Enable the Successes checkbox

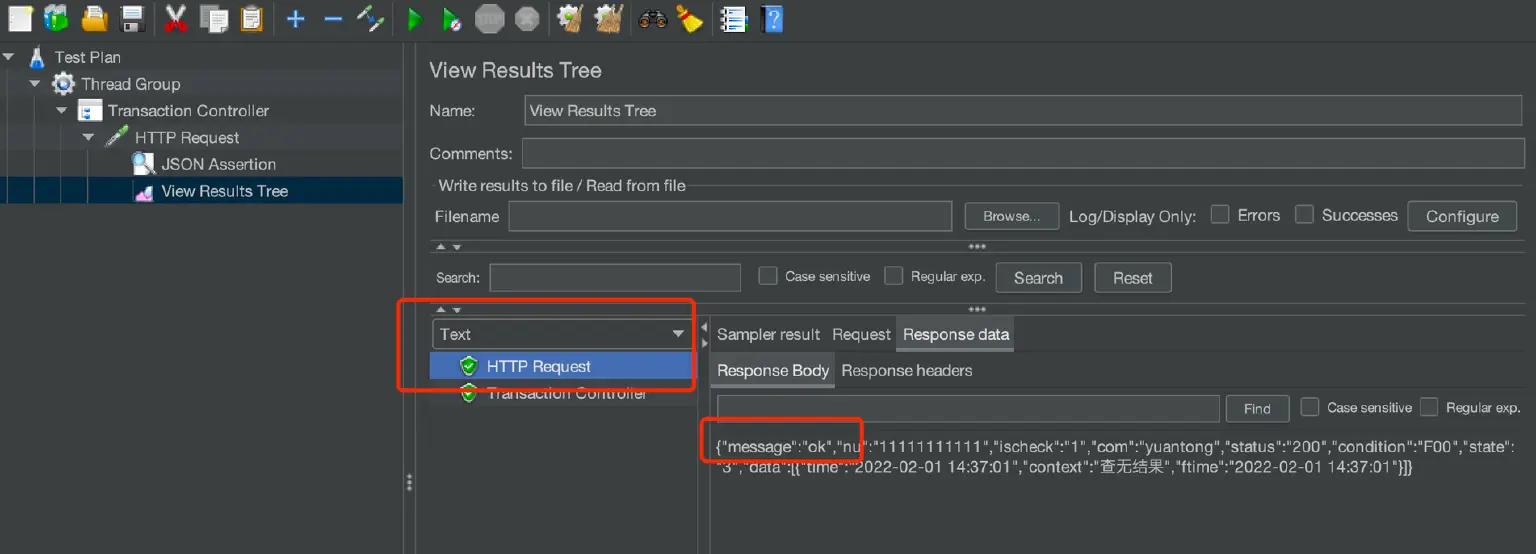[1304, 214]
